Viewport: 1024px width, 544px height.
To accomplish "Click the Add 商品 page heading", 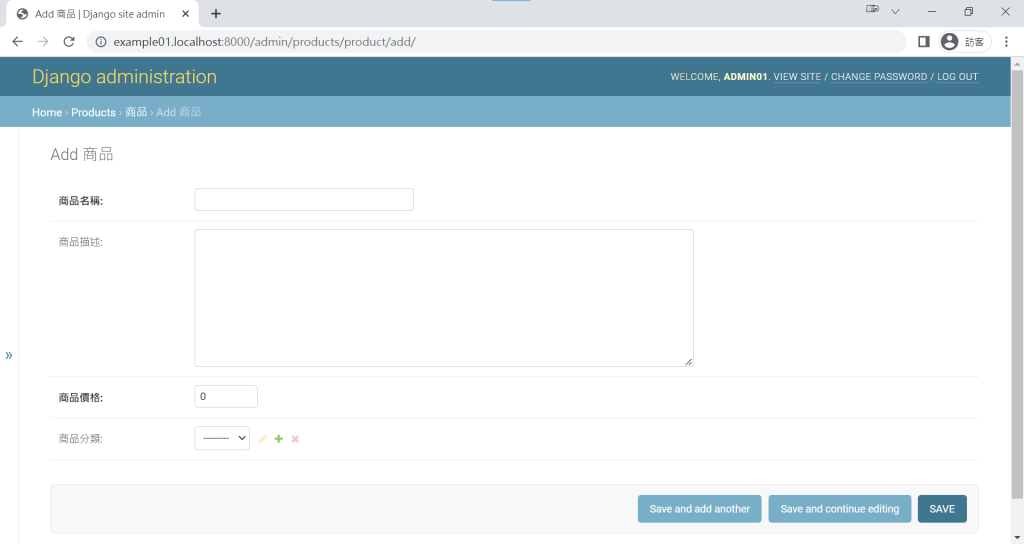I will point(82,155).
